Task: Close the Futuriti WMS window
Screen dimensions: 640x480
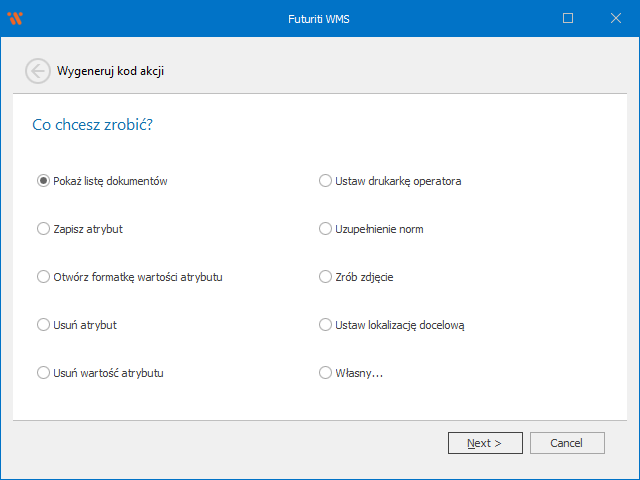Action: [613, 18]
